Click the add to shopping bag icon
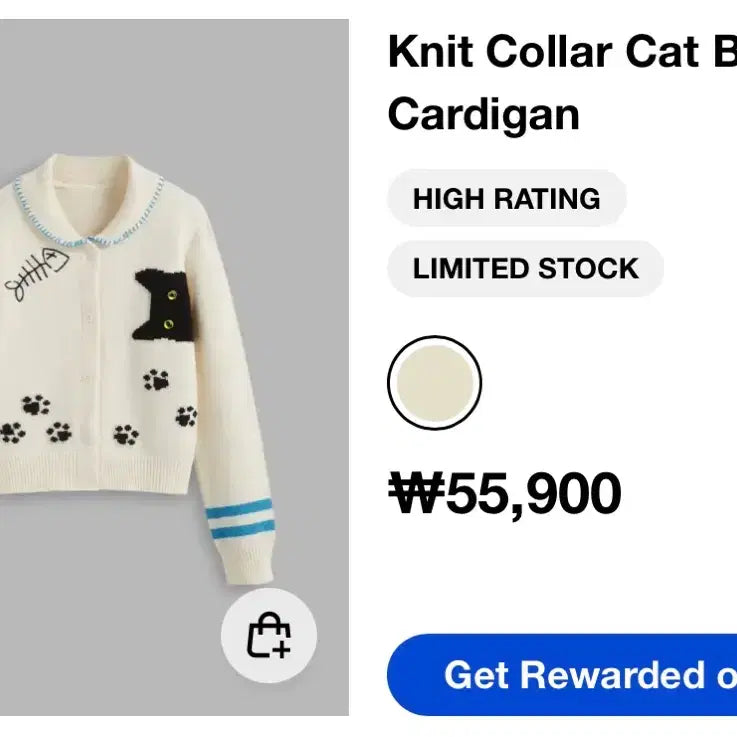The image size is (737, 737). coord(268,636)
